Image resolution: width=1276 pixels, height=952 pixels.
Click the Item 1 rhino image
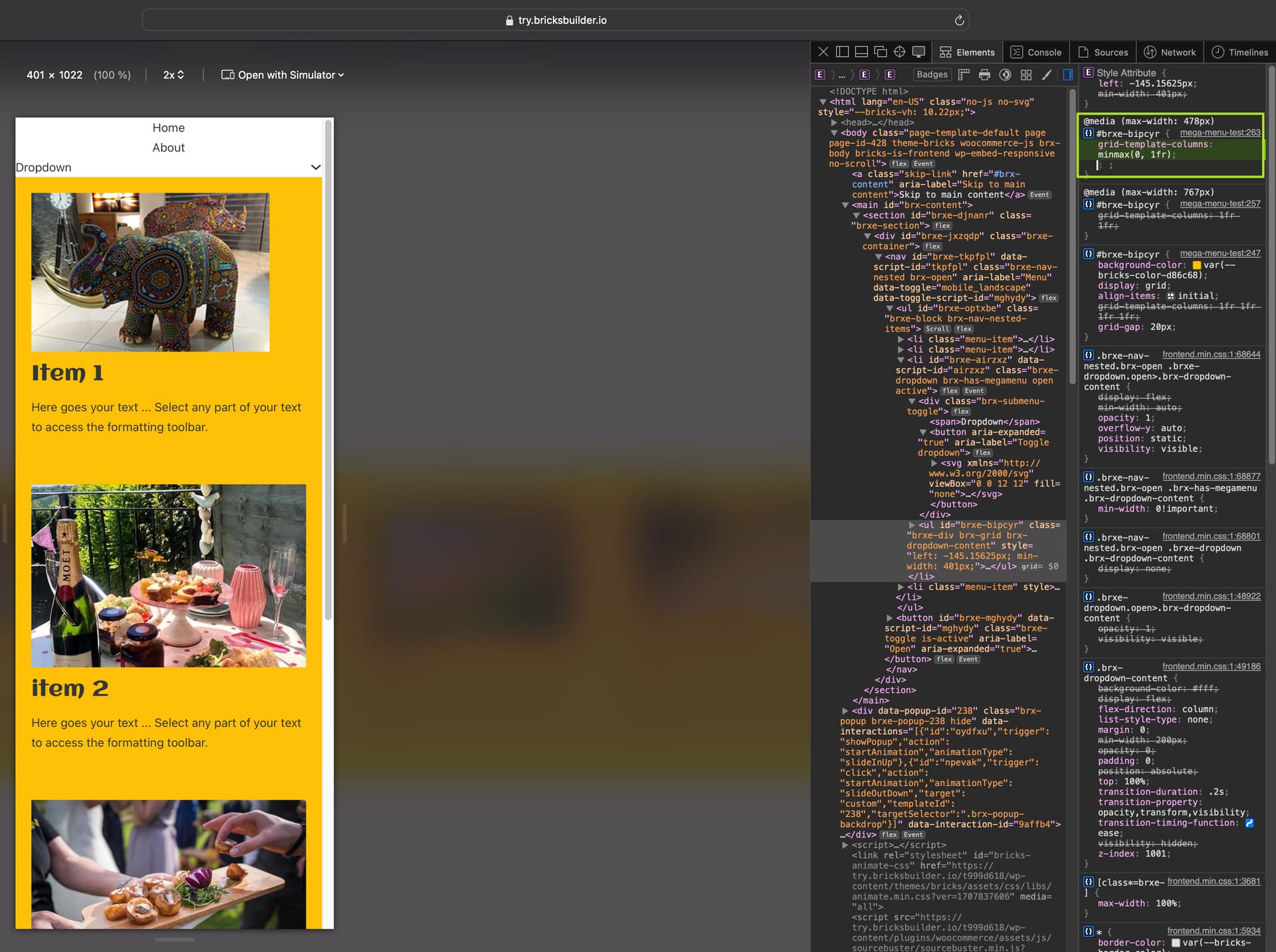point(150,272)
